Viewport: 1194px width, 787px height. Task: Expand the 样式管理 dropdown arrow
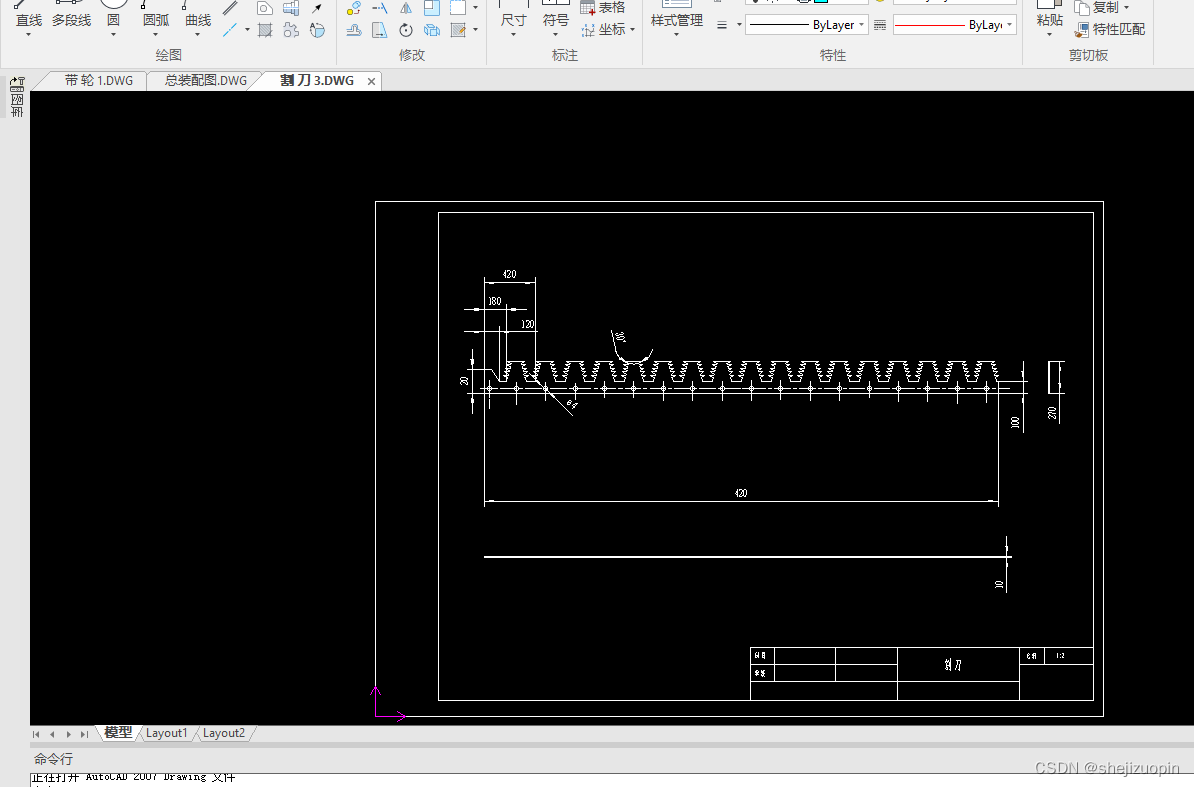[x=676, y=34]
